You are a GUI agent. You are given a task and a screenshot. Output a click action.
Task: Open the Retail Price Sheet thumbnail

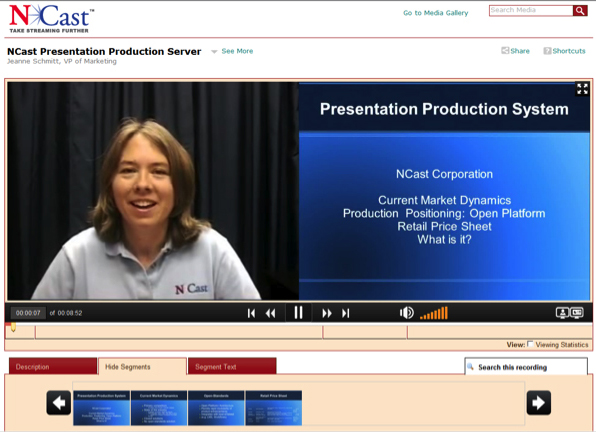[x=274, y=408]
